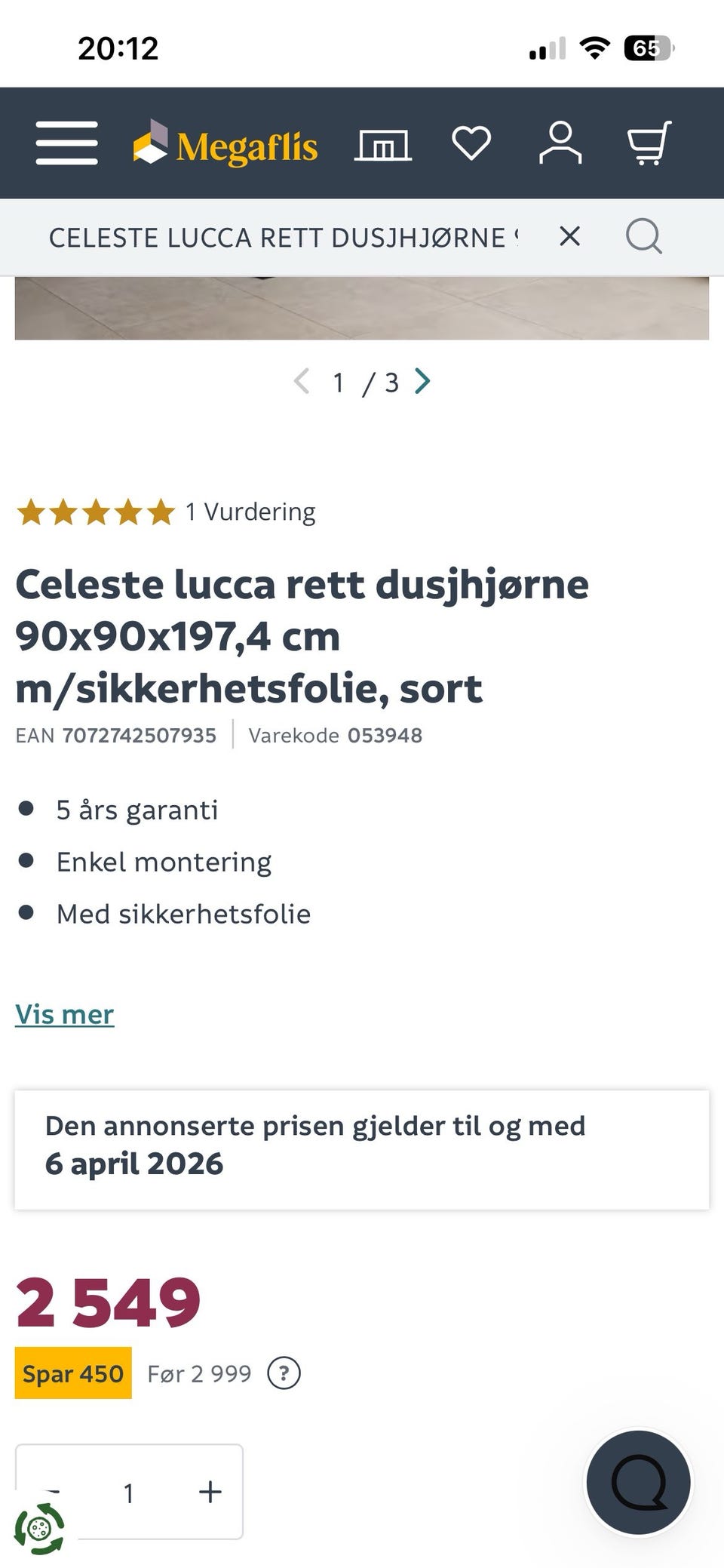Image resolution: width=724 pixels, height=1568 pixels.
Task: Select the five-star rating display
Action: tap(96, 511)
